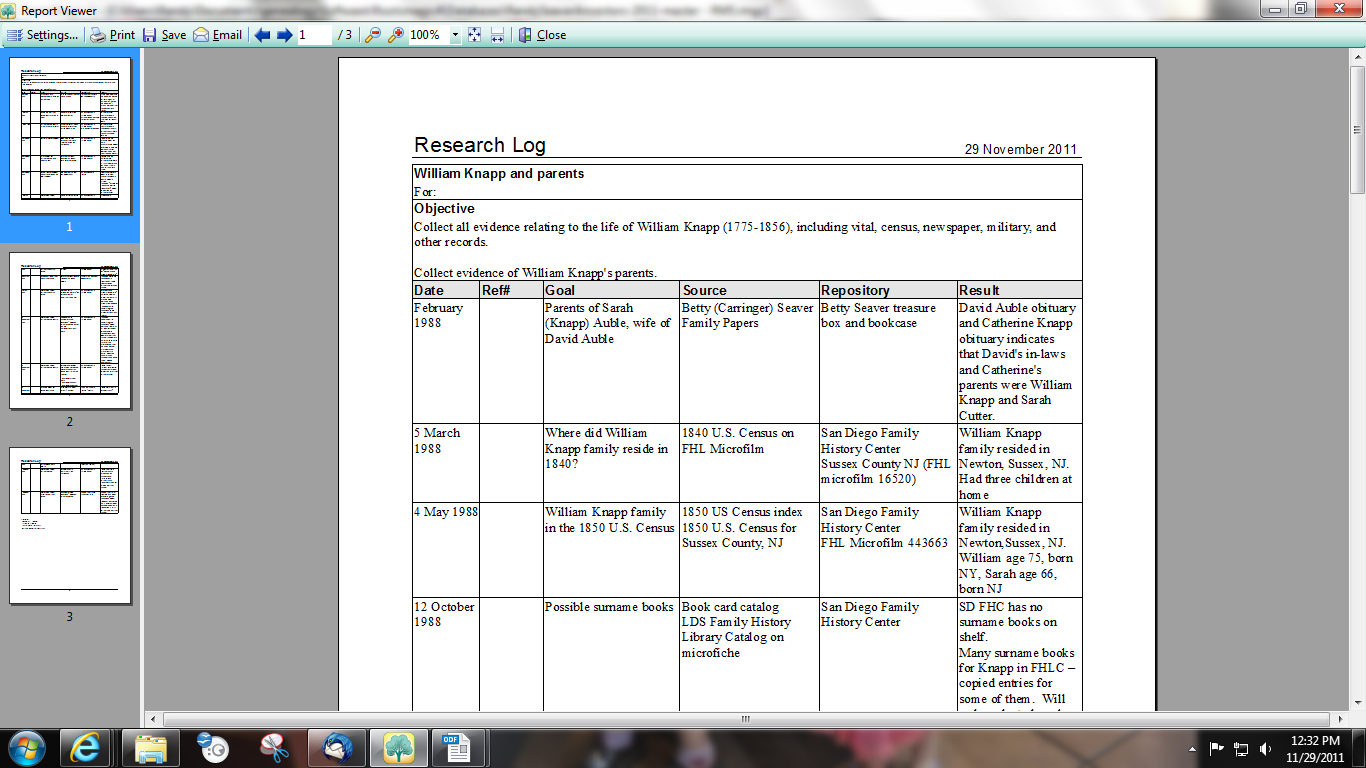Close the Report Viewer
This screenshot has height=768, width=1366.
click(x=540, y=35)
